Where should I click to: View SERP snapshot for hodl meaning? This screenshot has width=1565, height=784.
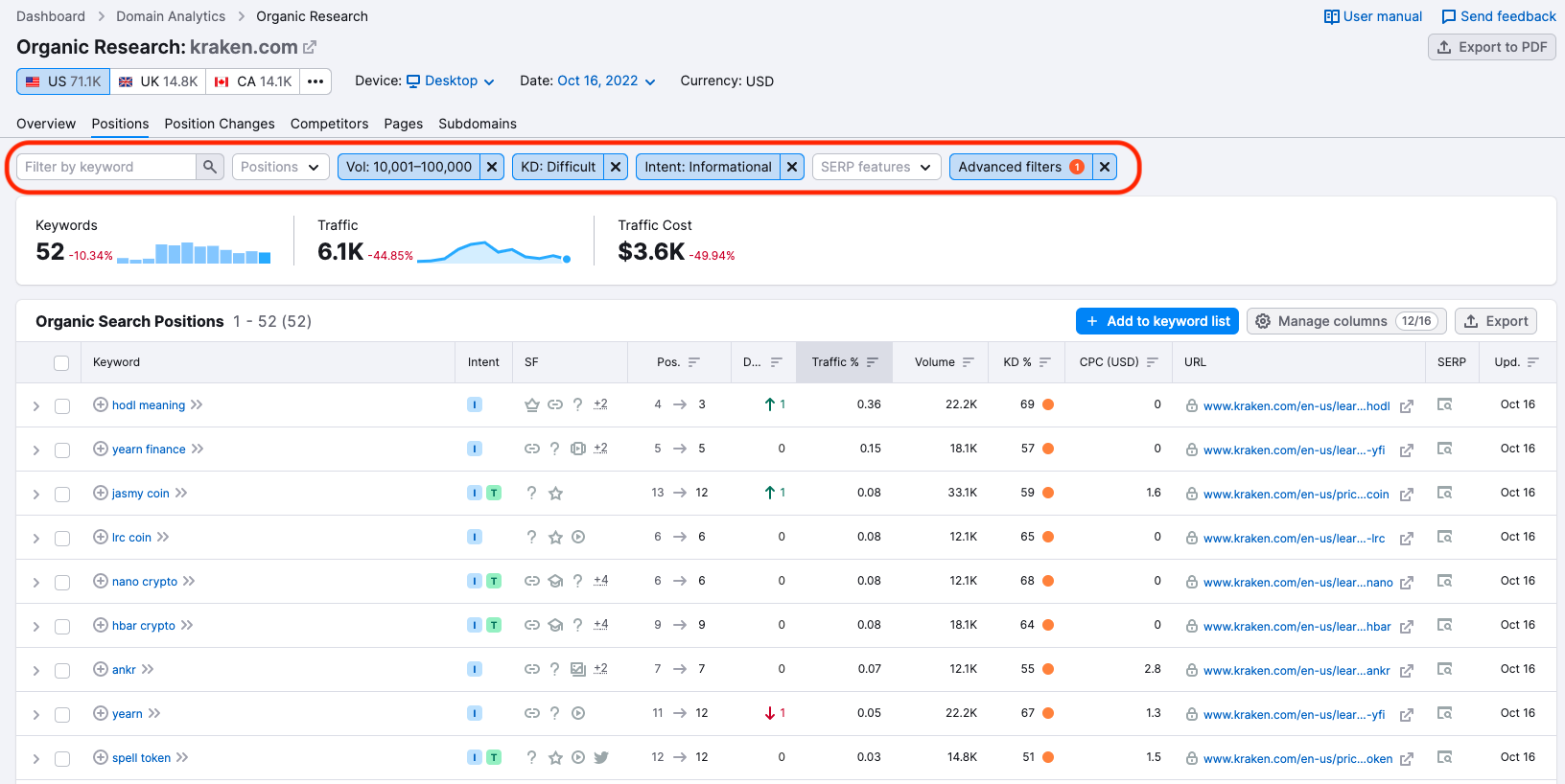pyautogui.click(x=1444, y=404)
